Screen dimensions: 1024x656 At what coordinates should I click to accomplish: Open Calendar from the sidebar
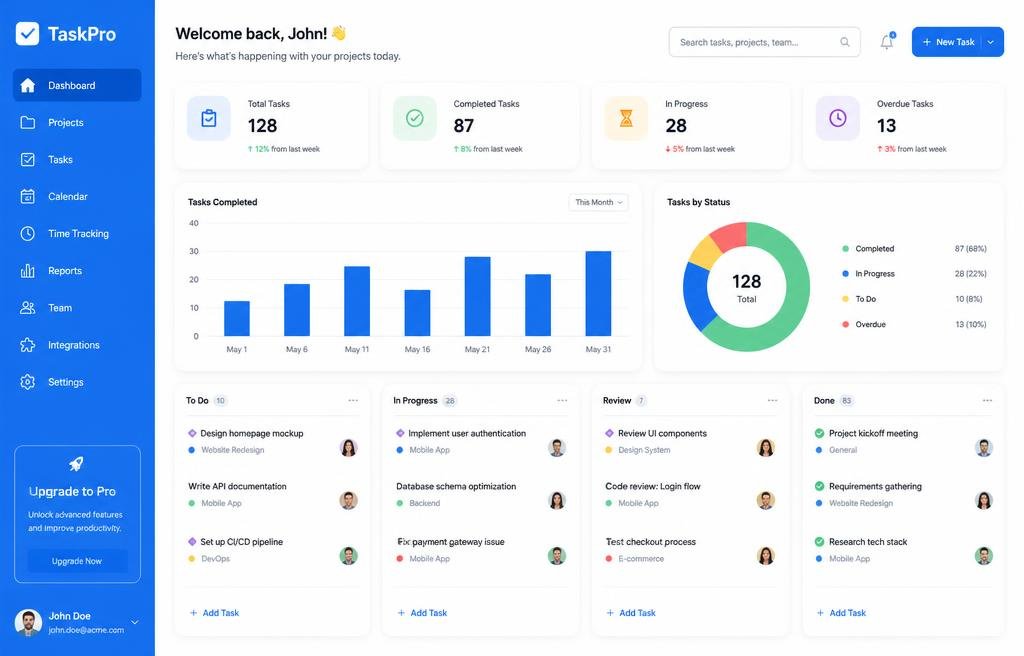click(x=77, y=197)
